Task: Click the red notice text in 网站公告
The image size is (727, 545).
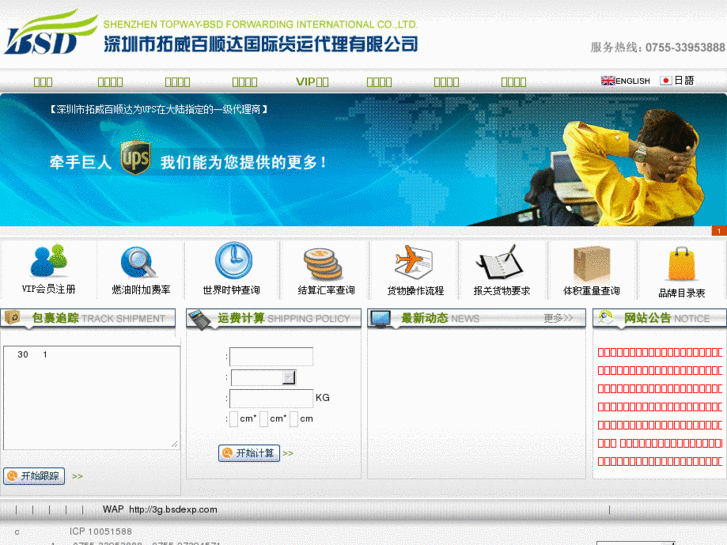Action: [659, 407]
